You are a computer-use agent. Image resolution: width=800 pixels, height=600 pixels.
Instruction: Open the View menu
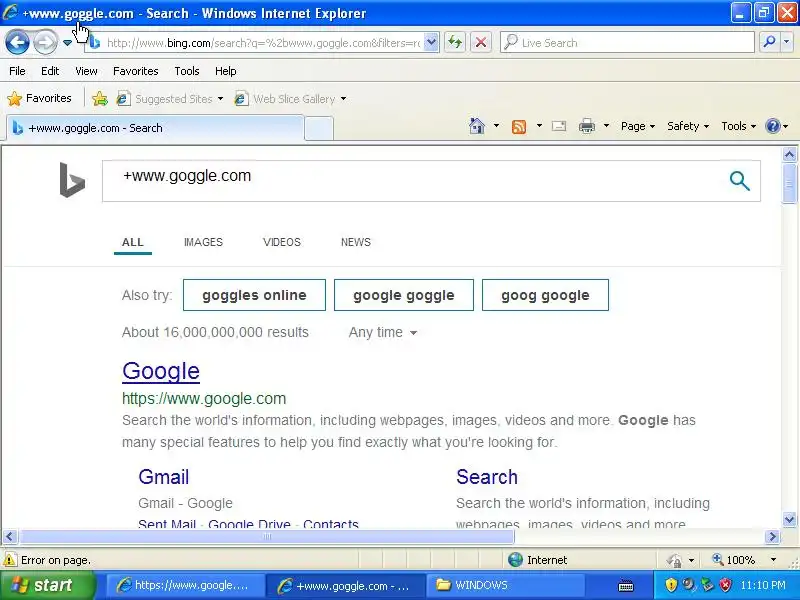click(86, 71)
